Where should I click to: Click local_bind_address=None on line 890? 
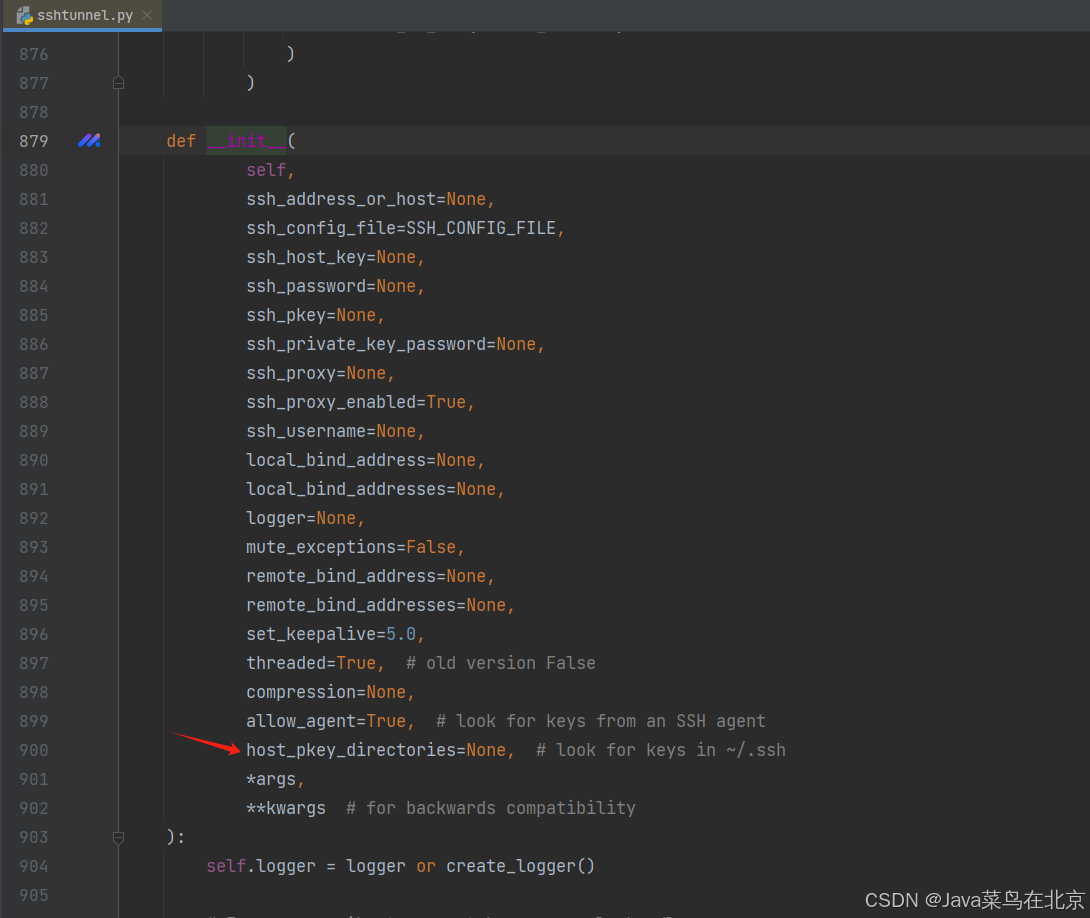tap(361, 461)
